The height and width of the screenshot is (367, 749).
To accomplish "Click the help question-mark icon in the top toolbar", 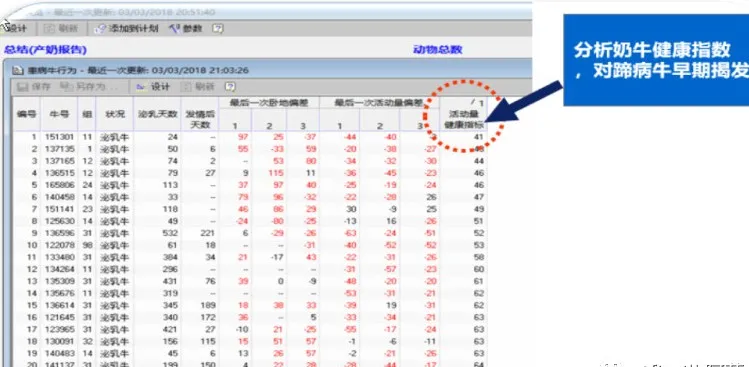I will click(218, 29).
